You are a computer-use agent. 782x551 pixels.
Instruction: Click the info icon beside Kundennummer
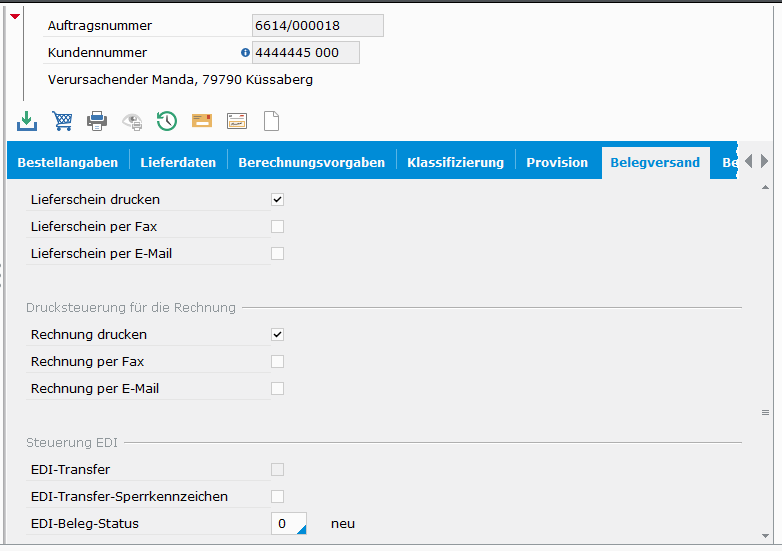point(246,53)
